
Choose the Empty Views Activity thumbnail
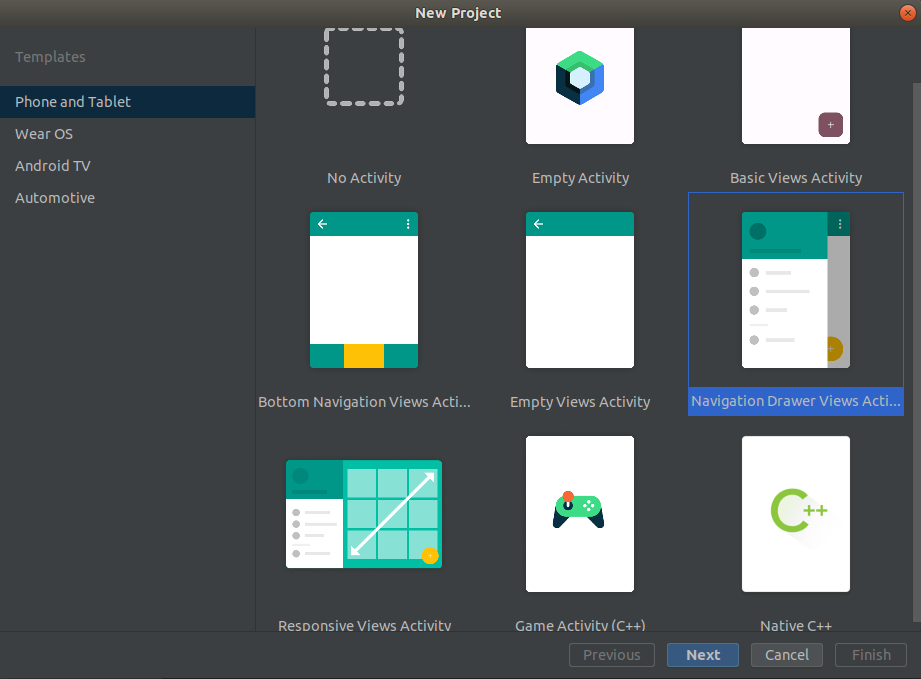pyautogui.click(x=580, y=290)
